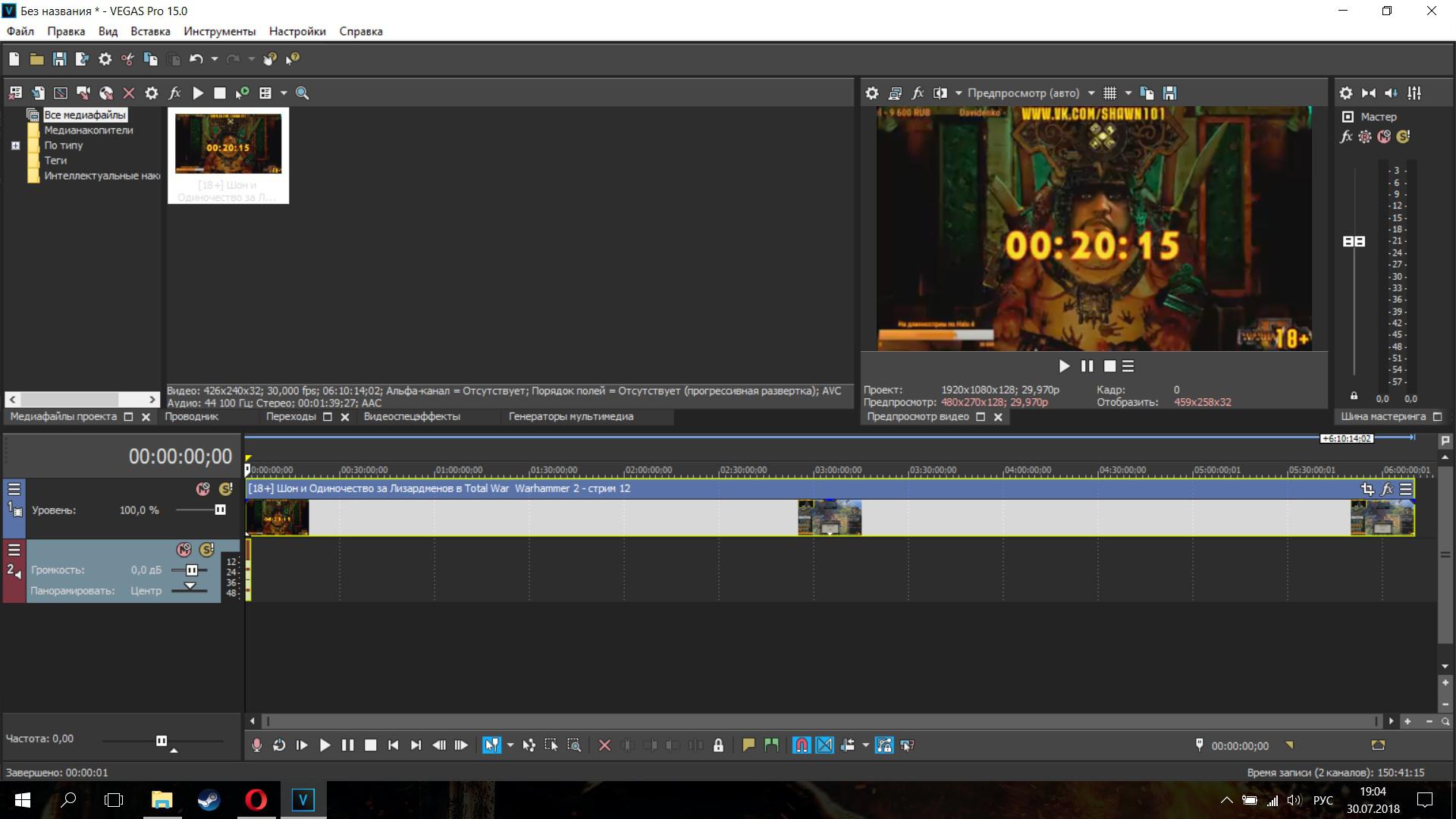The width and height of the screenshot is (1456, 819).
Task: Open Steam from the Windows taskbar
Action: pyautogui.click(x=209, y=800)
